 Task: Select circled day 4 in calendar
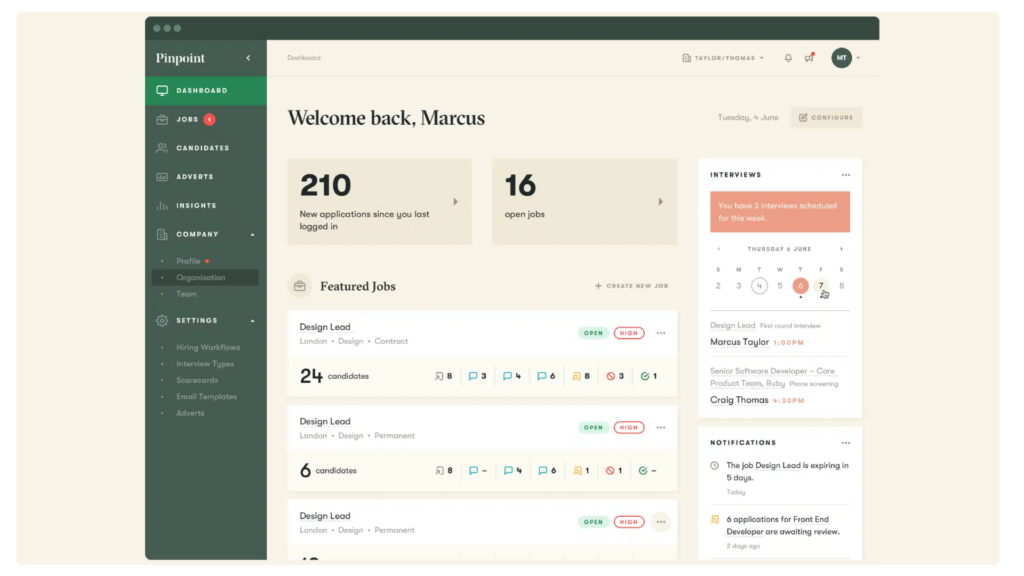coord(759,286)
